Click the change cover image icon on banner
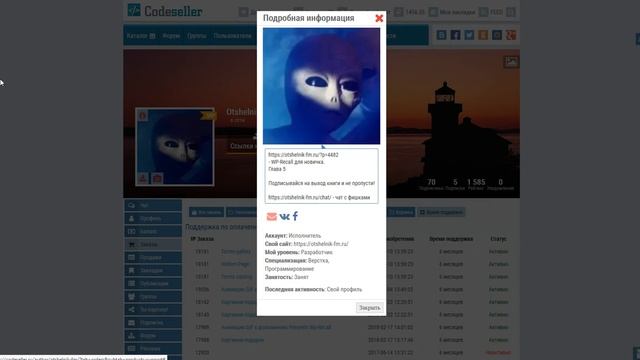This screenshot has height=360, width=640. point(511,62)
